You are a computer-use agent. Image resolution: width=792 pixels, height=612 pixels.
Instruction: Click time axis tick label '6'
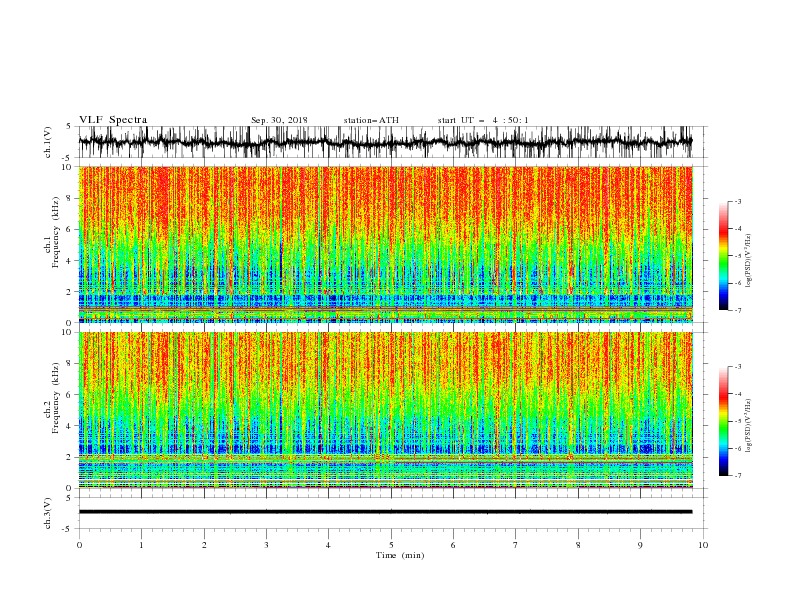[x=453, y=545]
